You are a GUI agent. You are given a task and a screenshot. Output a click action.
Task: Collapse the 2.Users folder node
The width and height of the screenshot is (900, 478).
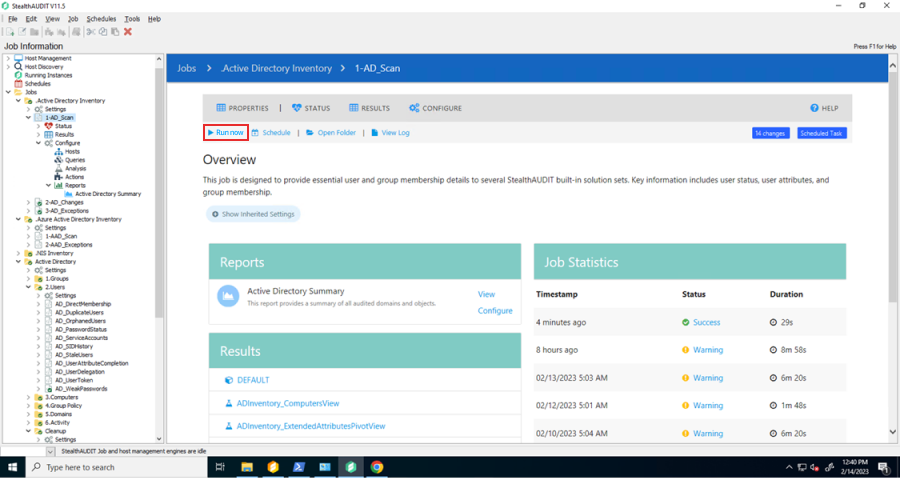[x=29, y=287]
